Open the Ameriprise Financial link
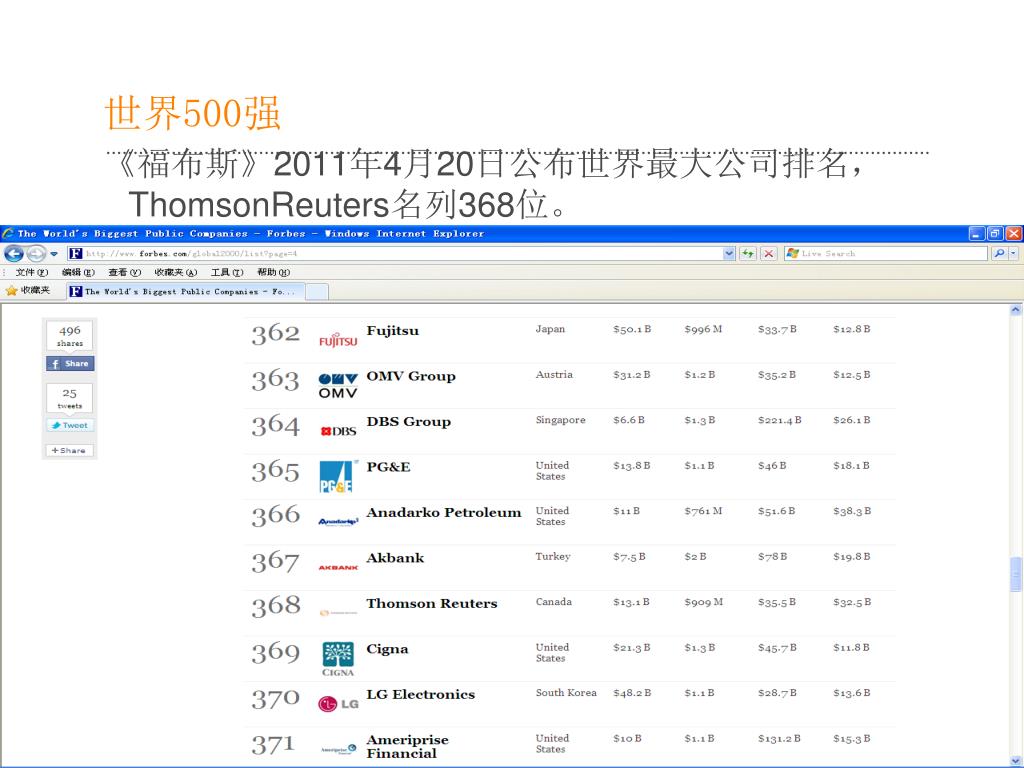Screen dimensions: 1024x768 pos(408,746)
